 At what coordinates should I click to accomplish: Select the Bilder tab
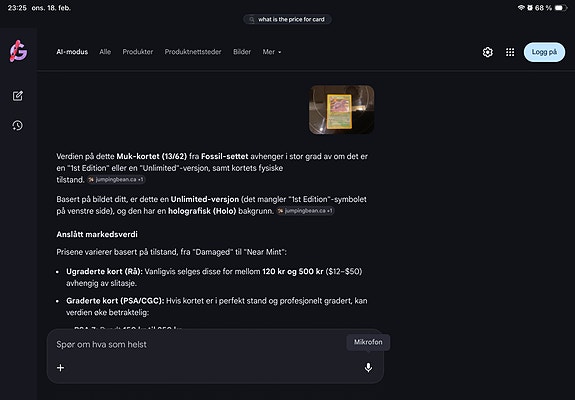pyautogui.click(x=242, y=52)
